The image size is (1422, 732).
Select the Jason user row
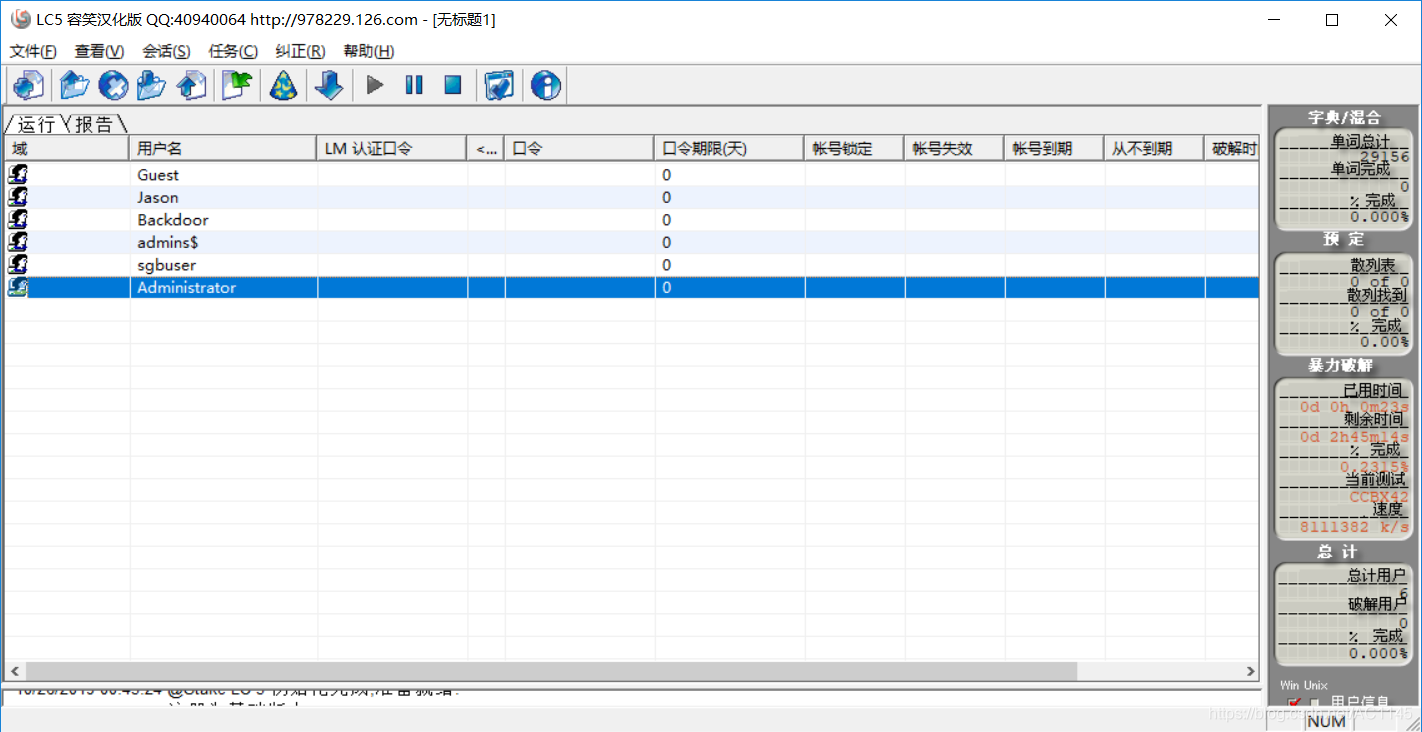(632, 197)
